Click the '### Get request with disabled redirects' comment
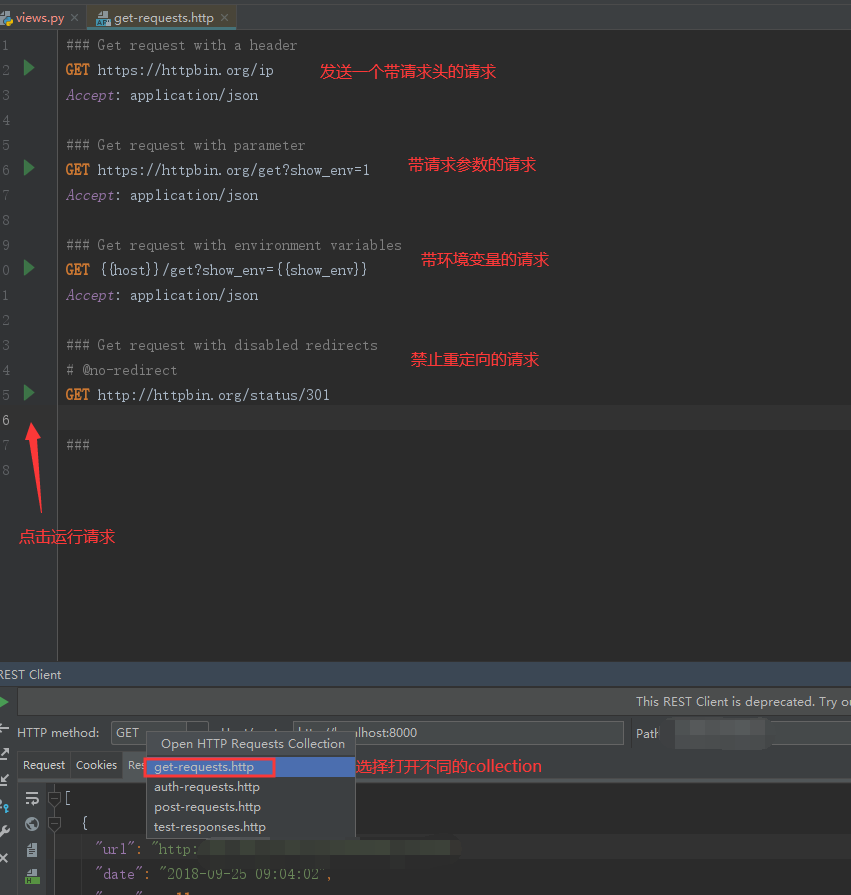This screenshot has height=895, width=851. [x=222, y=345]
